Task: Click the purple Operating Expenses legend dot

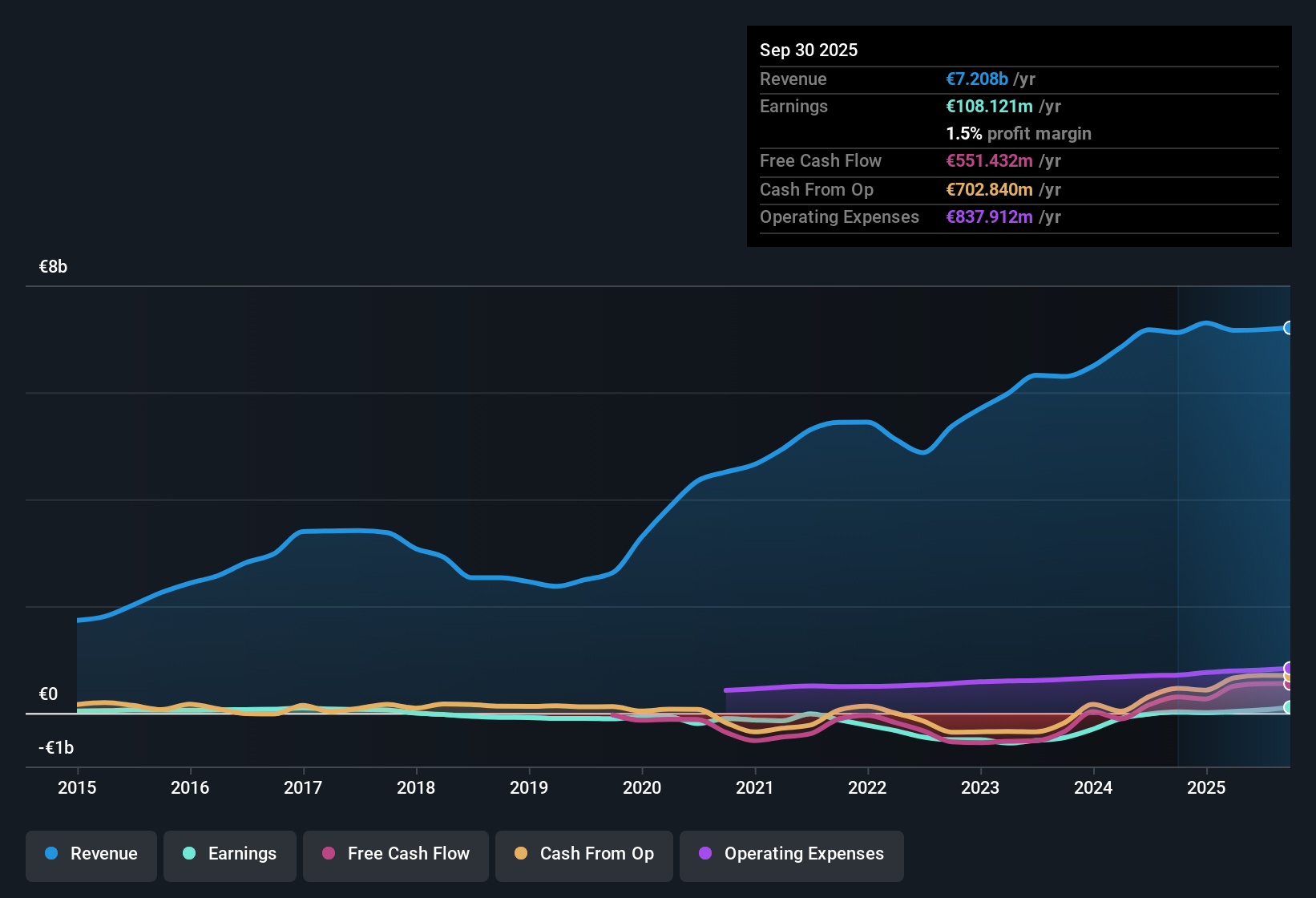Action: [x=704, y=854]
